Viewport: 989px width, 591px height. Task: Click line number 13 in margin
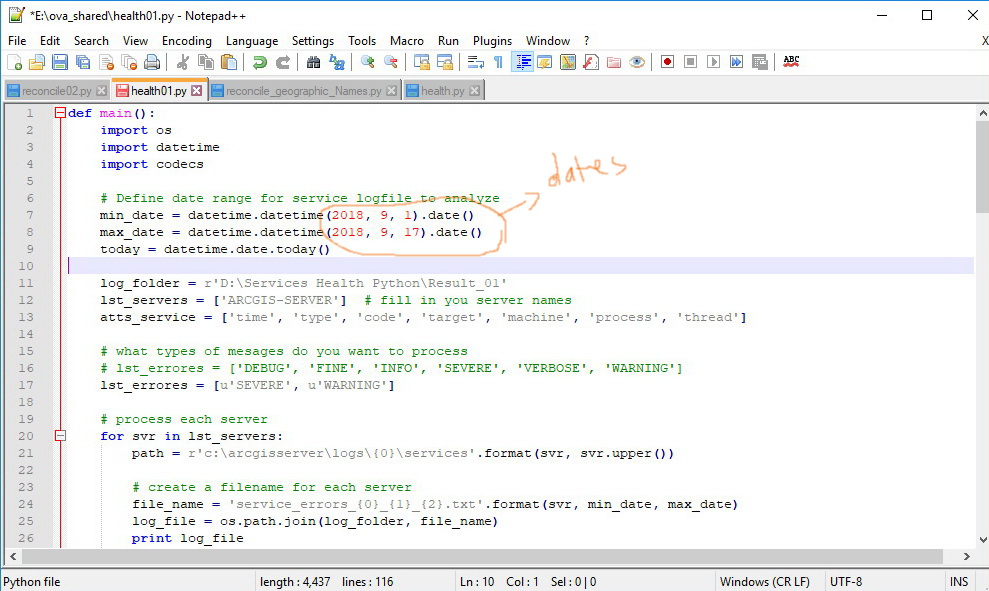[x=26, y=317]
